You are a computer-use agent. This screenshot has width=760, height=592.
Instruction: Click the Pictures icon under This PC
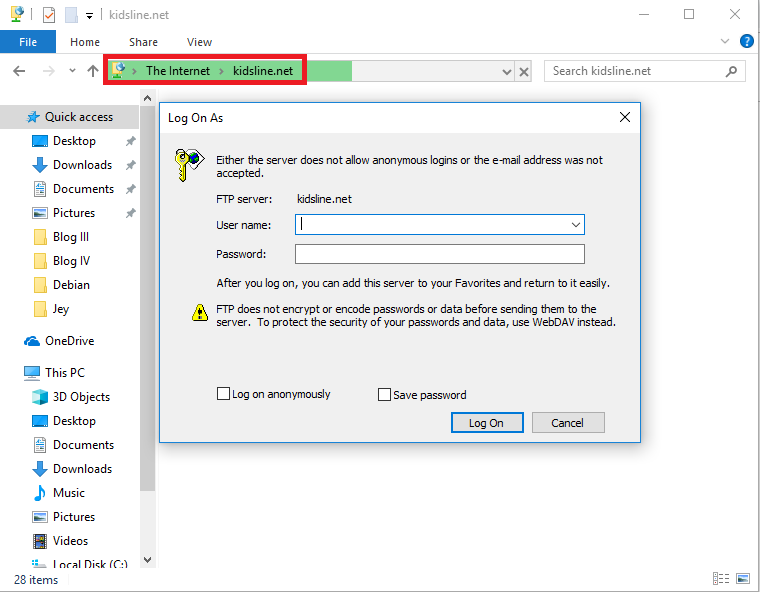coord(40,517)
